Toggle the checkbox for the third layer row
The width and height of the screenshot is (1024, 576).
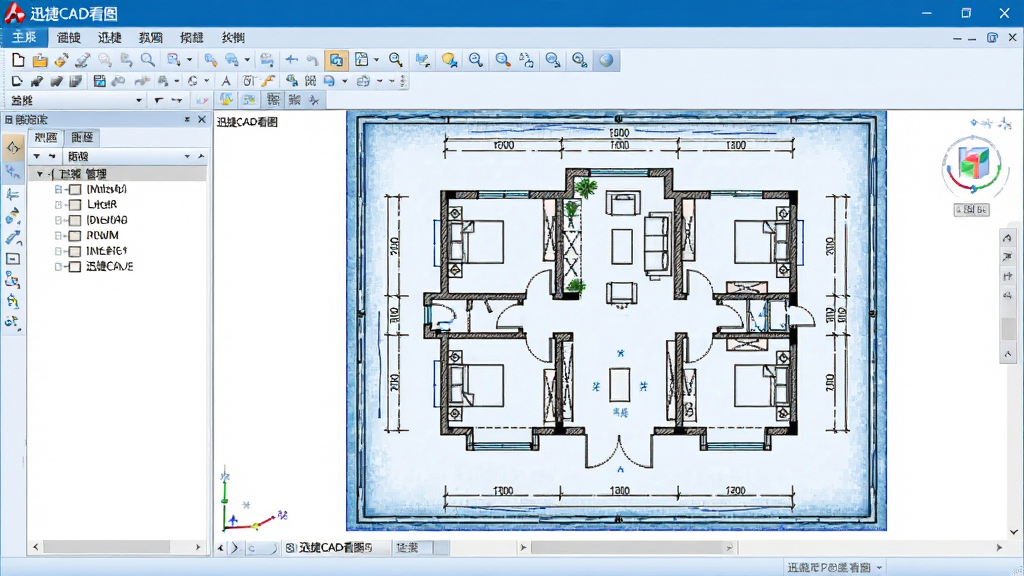pyautogui.click(x=75, y=221)
